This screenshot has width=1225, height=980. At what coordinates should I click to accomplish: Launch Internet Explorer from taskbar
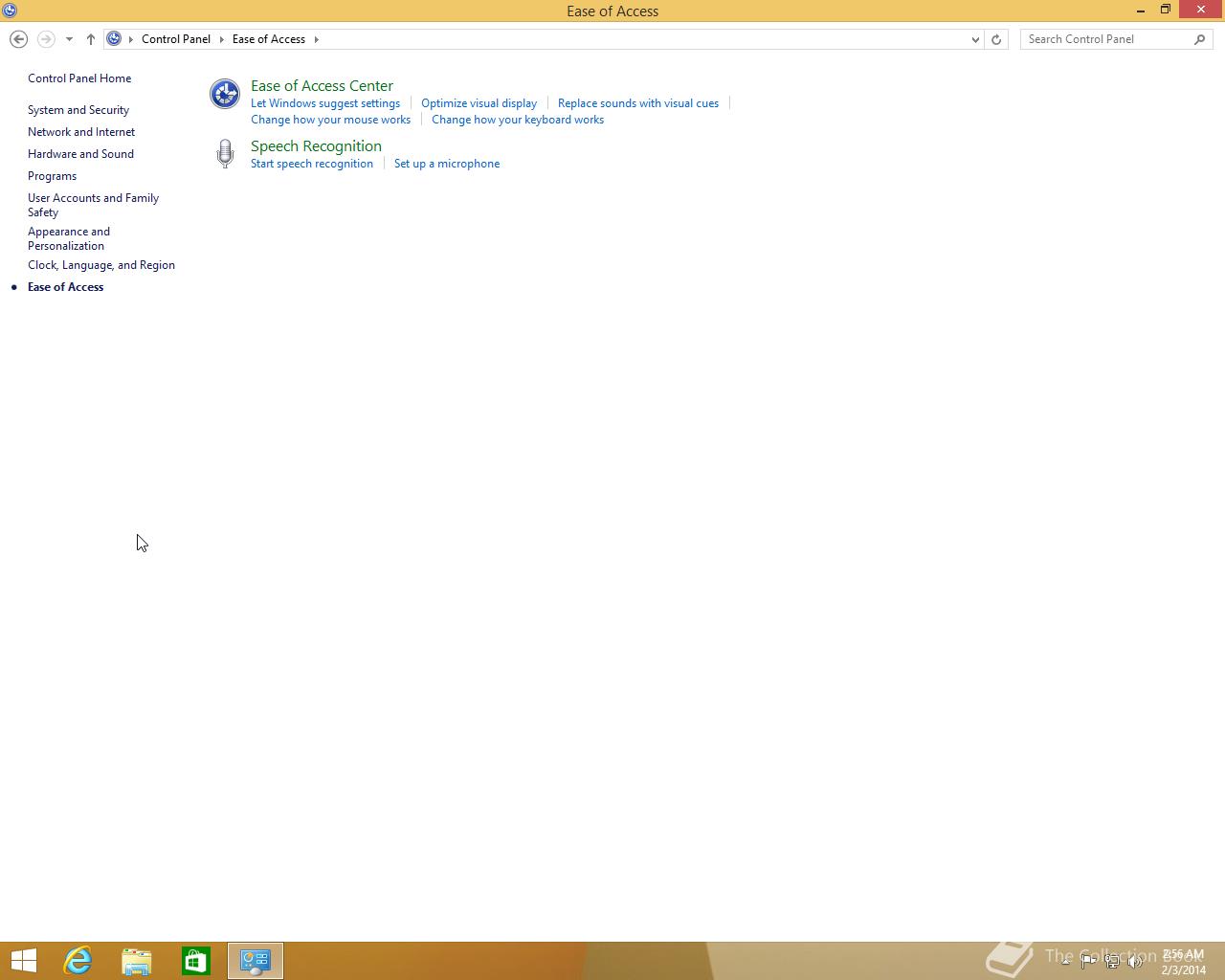(78, 961)
